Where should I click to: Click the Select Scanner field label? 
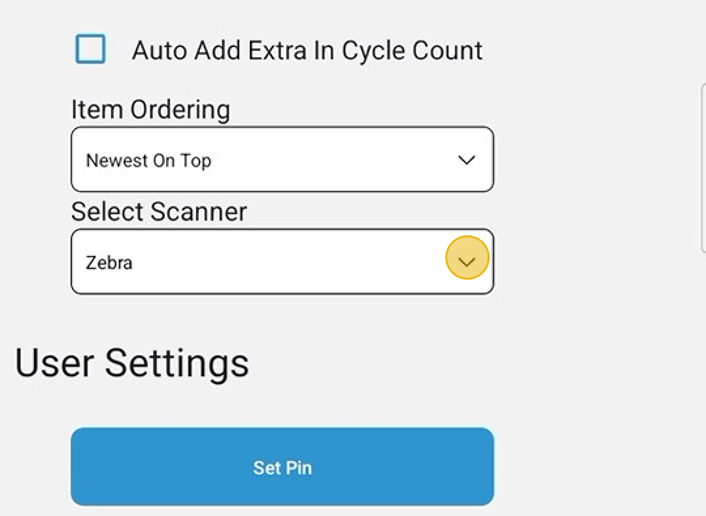pyautogui.click(x=159, y=211)
